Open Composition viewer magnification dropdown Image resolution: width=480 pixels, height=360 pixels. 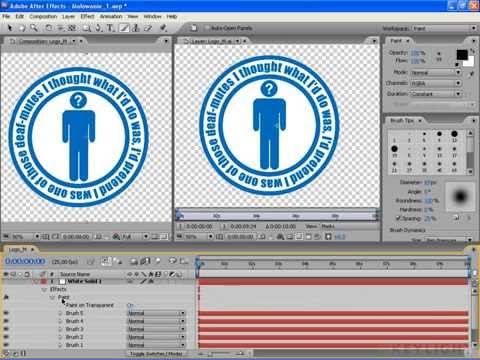point(25,237)
